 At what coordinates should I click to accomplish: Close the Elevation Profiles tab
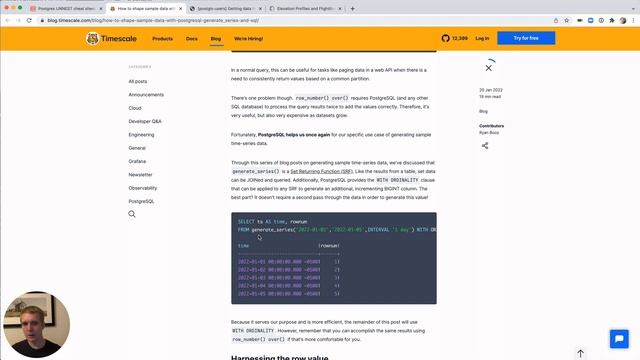click(x=340, y=8)
